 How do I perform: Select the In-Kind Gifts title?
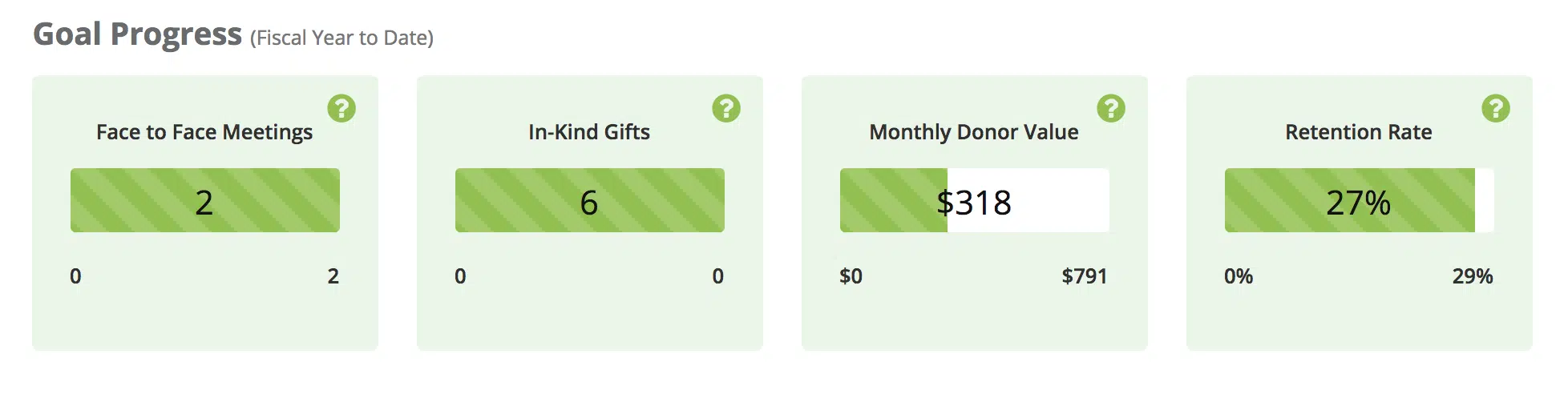tap(589, 132)
